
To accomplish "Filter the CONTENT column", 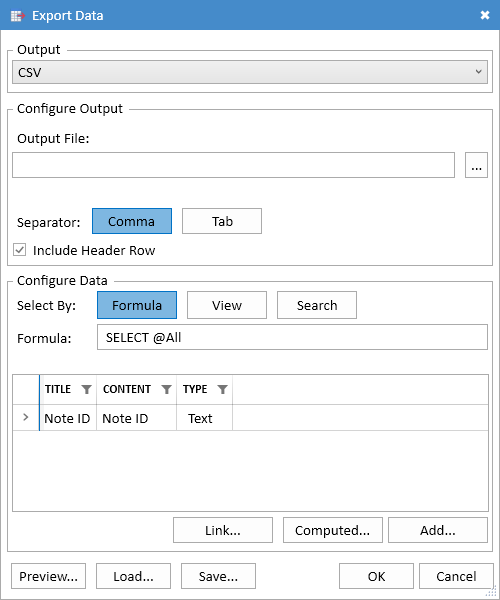I will tap(166, 389).
